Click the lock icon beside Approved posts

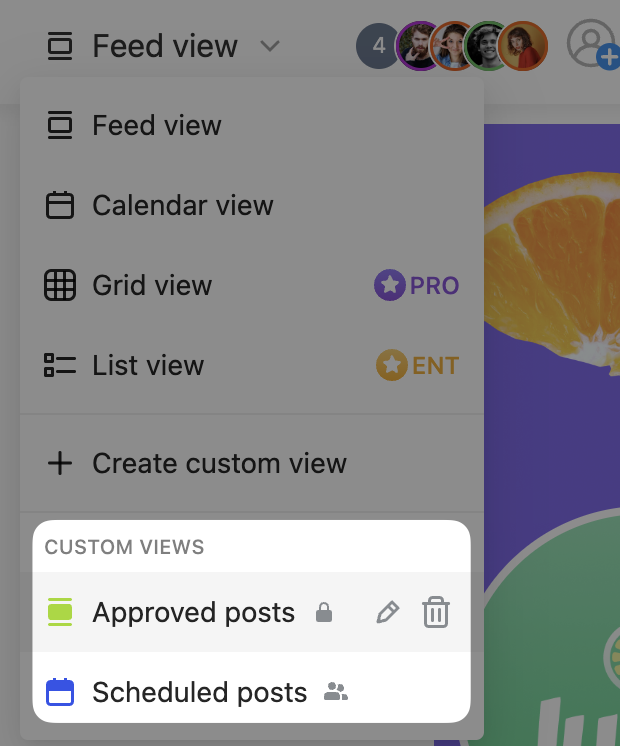[x=323, y=613]
